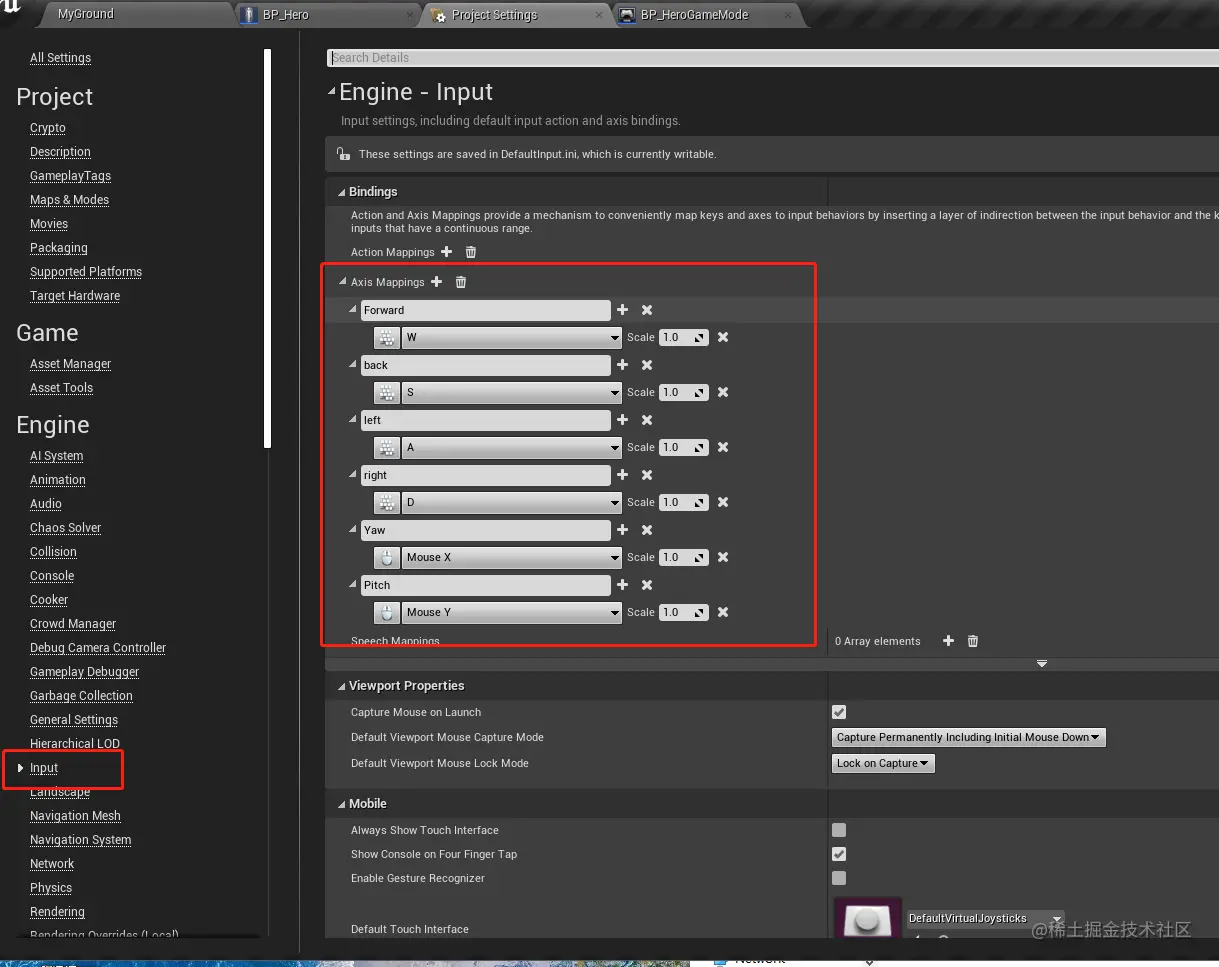
Task: Add a key to the back axis
Action: (623, 365)
